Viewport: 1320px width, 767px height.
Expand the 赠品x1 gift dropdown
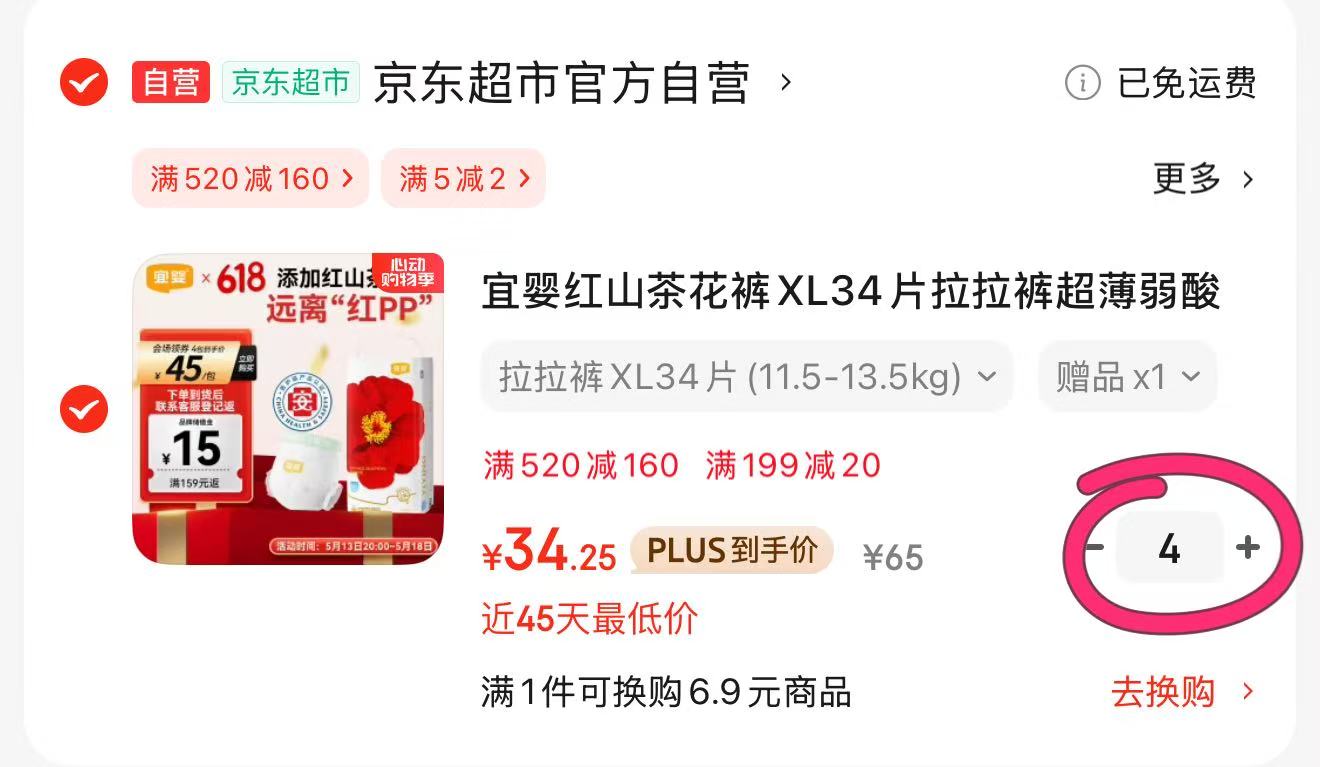1127,376
